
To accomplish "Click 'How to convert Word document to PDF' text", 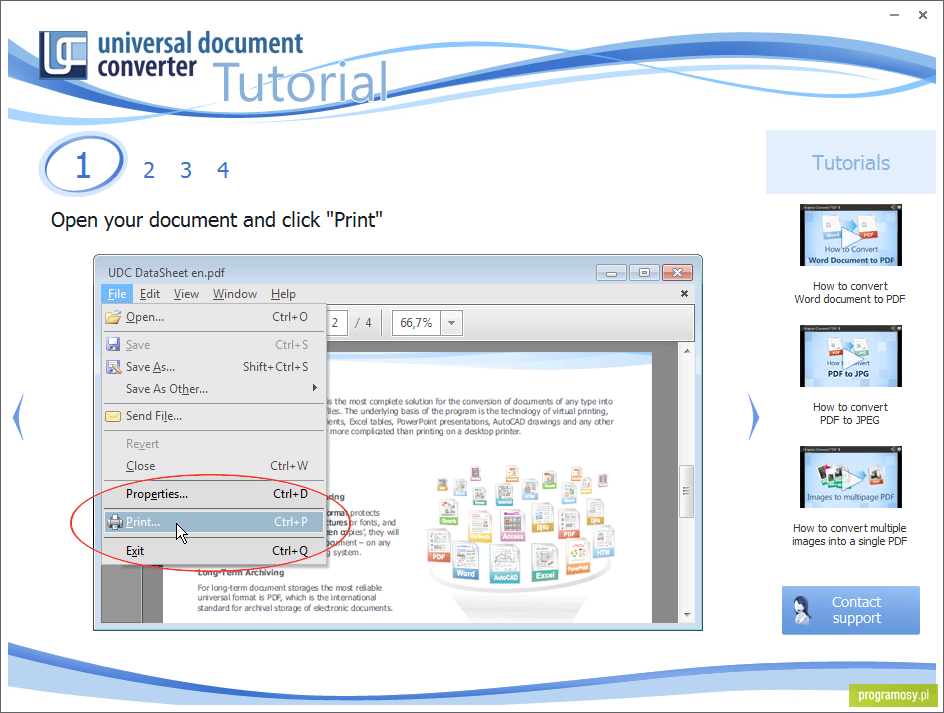I will pos(849,293).
